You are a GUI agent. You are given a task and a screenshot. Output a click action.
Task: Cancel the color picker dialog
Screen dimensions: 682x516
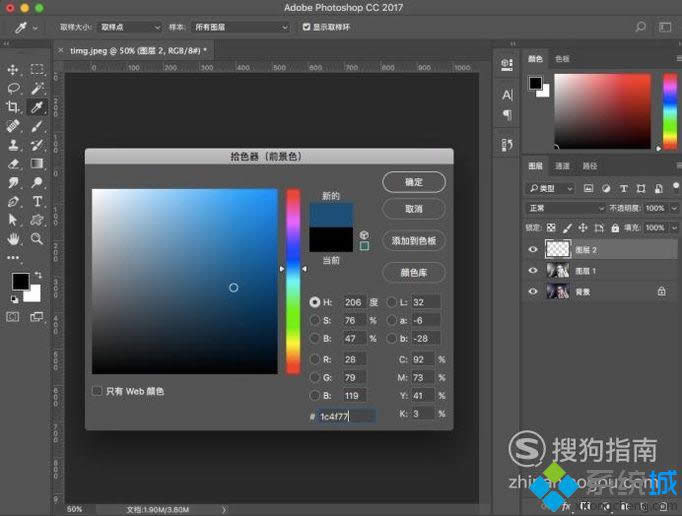point(414,209)
